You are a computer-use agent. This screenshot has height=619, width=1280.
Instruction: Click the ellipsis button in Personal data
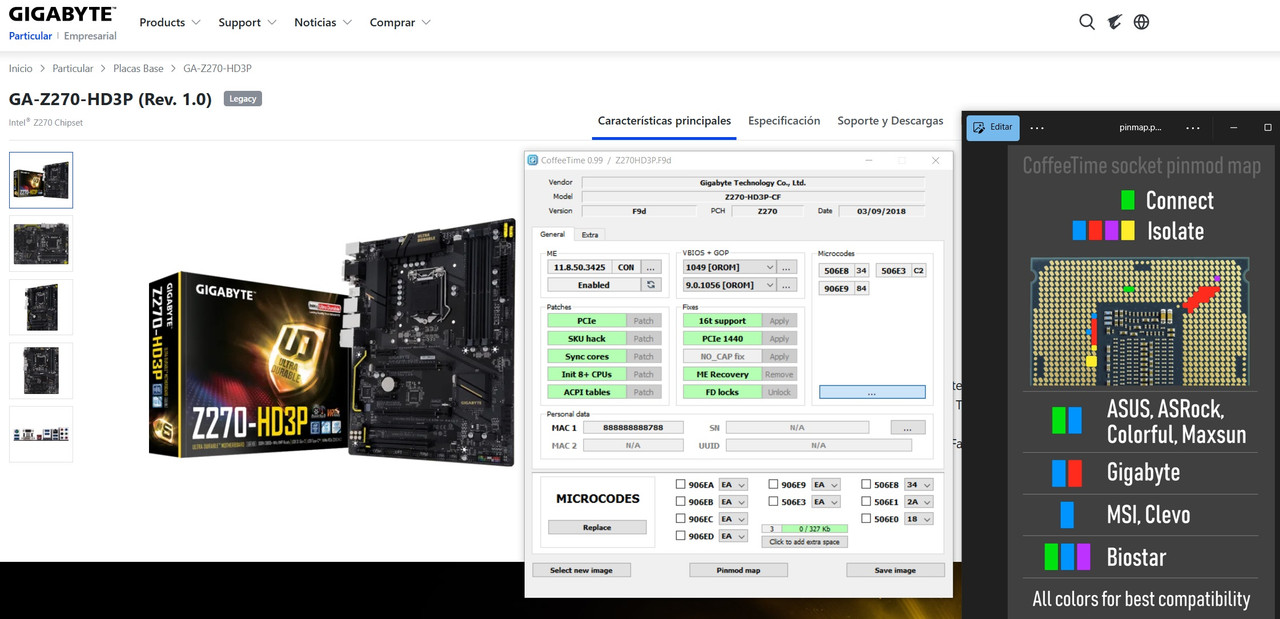pyautogui.click(x=907, y=428)
